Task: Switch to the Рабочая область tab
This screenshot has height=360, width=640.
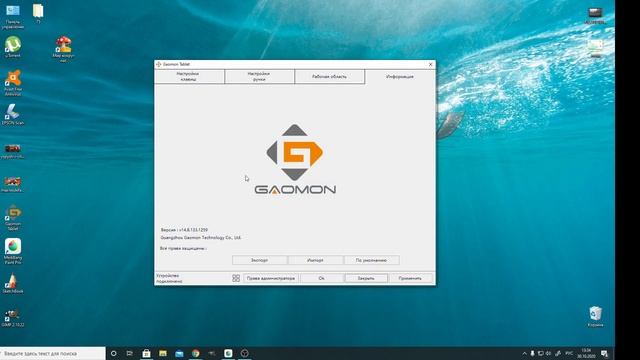Action: coord(330,76)
